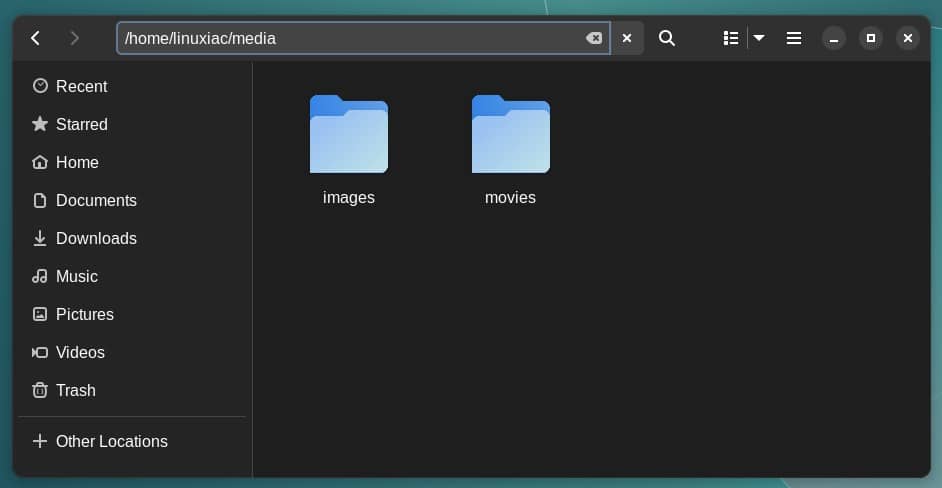Select the images folder icon
Screen dimensions: 942x488
pos(348,134)
